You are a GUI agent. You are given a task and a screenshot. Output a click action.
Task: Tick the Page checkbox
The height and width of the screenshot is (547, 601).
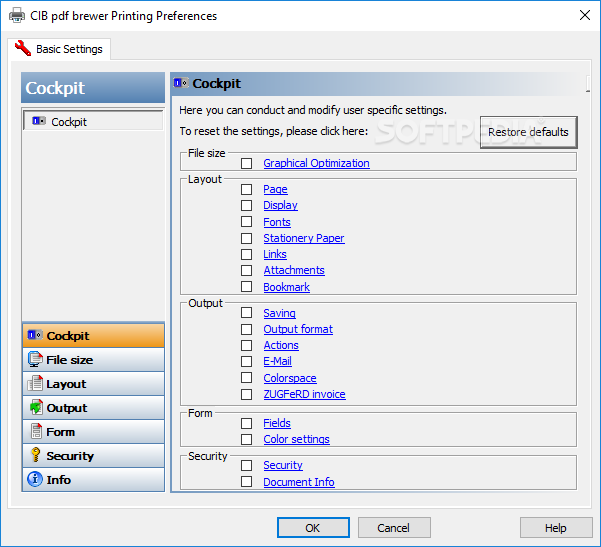246,189
